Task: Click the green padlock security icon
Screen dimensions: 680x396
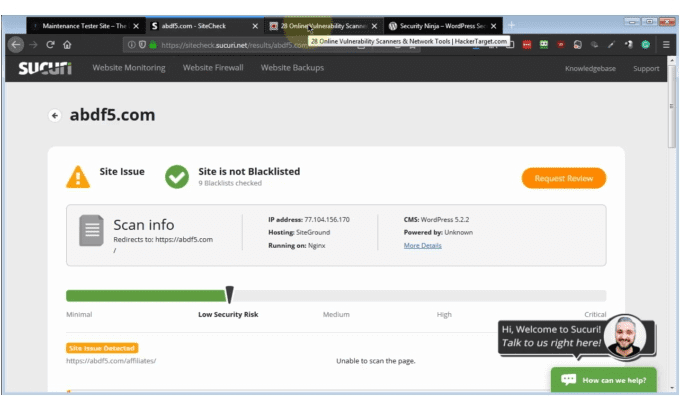Action: tap(153, 45)
